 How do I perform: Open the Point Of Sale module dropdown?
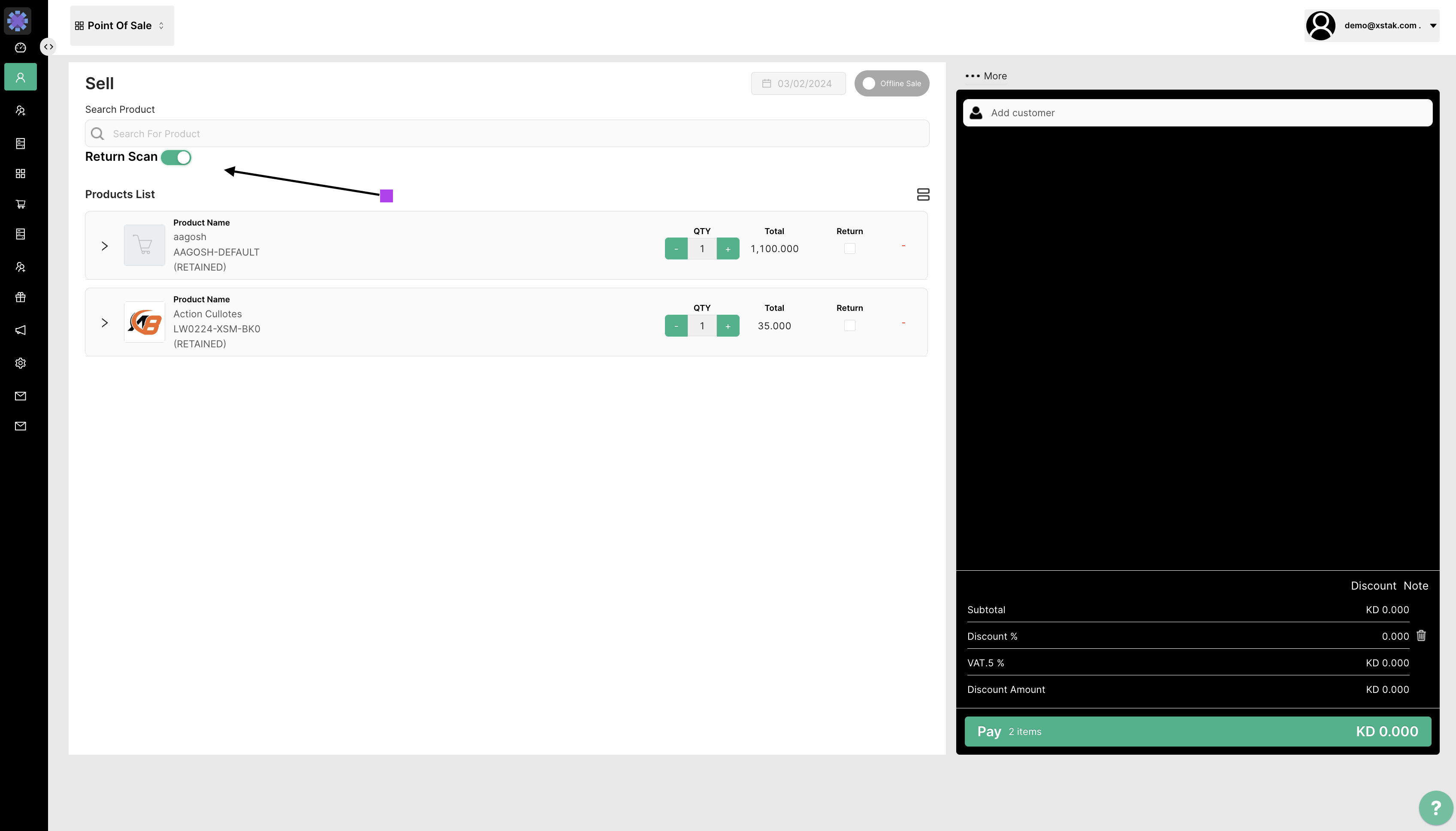click(121, 26)
